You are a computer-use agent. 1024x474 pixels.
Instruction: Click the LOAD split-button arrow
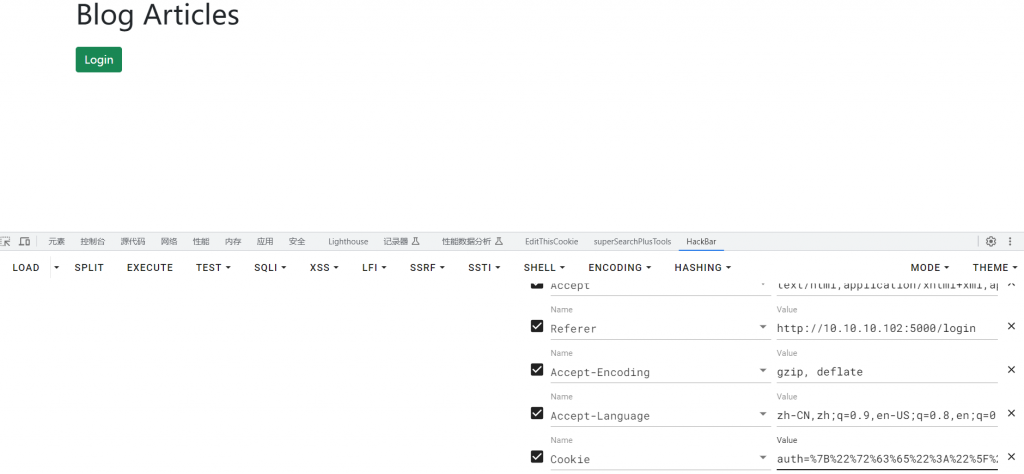coord(56,268)
